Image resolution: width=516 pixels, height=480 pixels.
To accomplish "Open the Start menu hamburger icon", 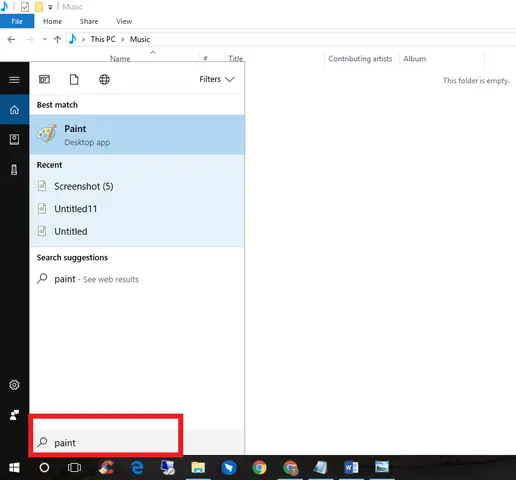I will (14, 80).
